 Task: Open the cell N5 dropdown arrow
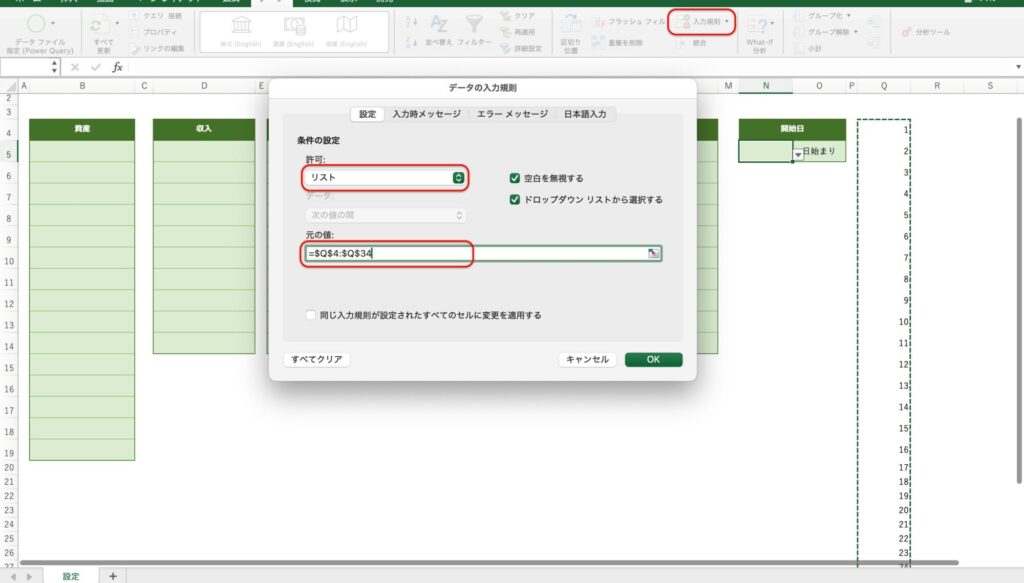tap(798, 154)
